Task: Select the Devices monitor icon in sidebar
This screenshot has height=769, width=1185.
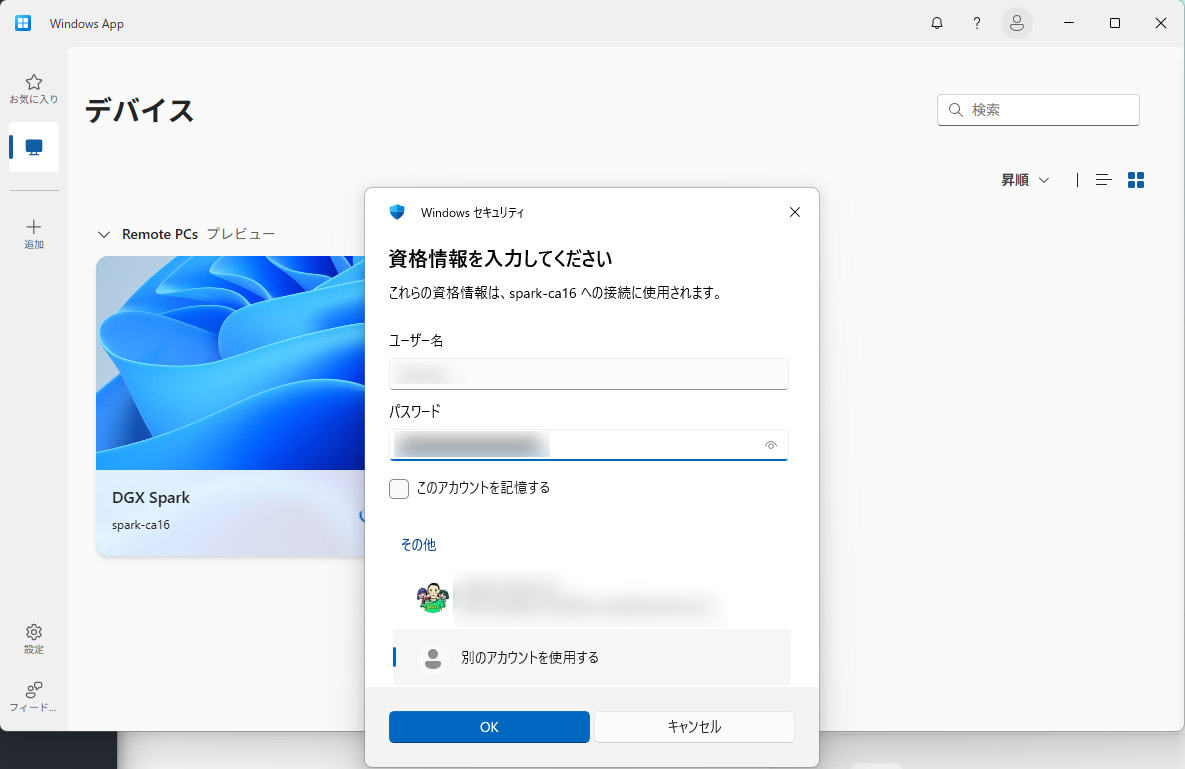Action: pos(34,147)
